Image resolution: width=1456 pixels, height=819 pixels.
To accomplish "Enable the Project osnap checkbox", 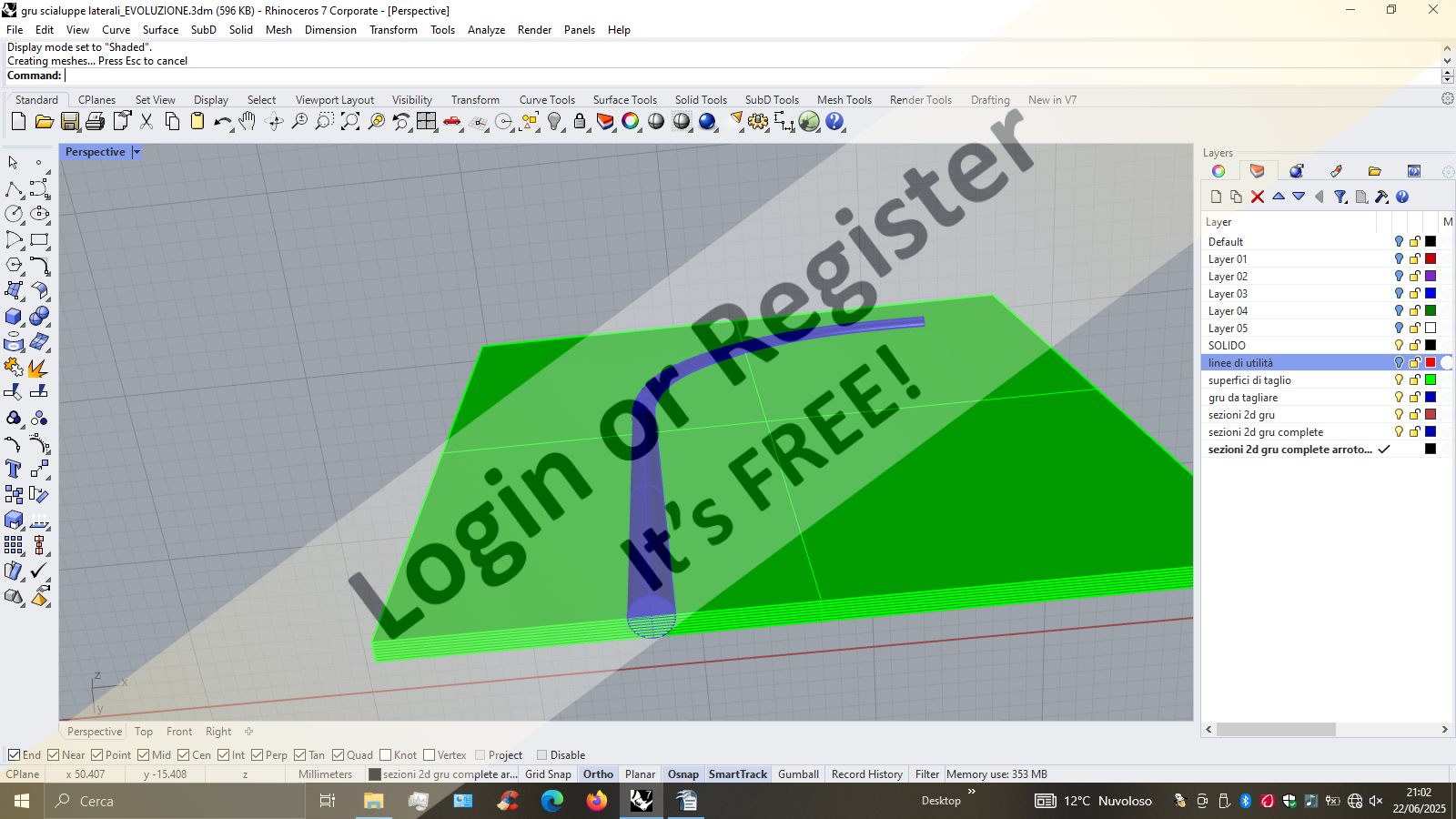I will [x=480, y=755].
